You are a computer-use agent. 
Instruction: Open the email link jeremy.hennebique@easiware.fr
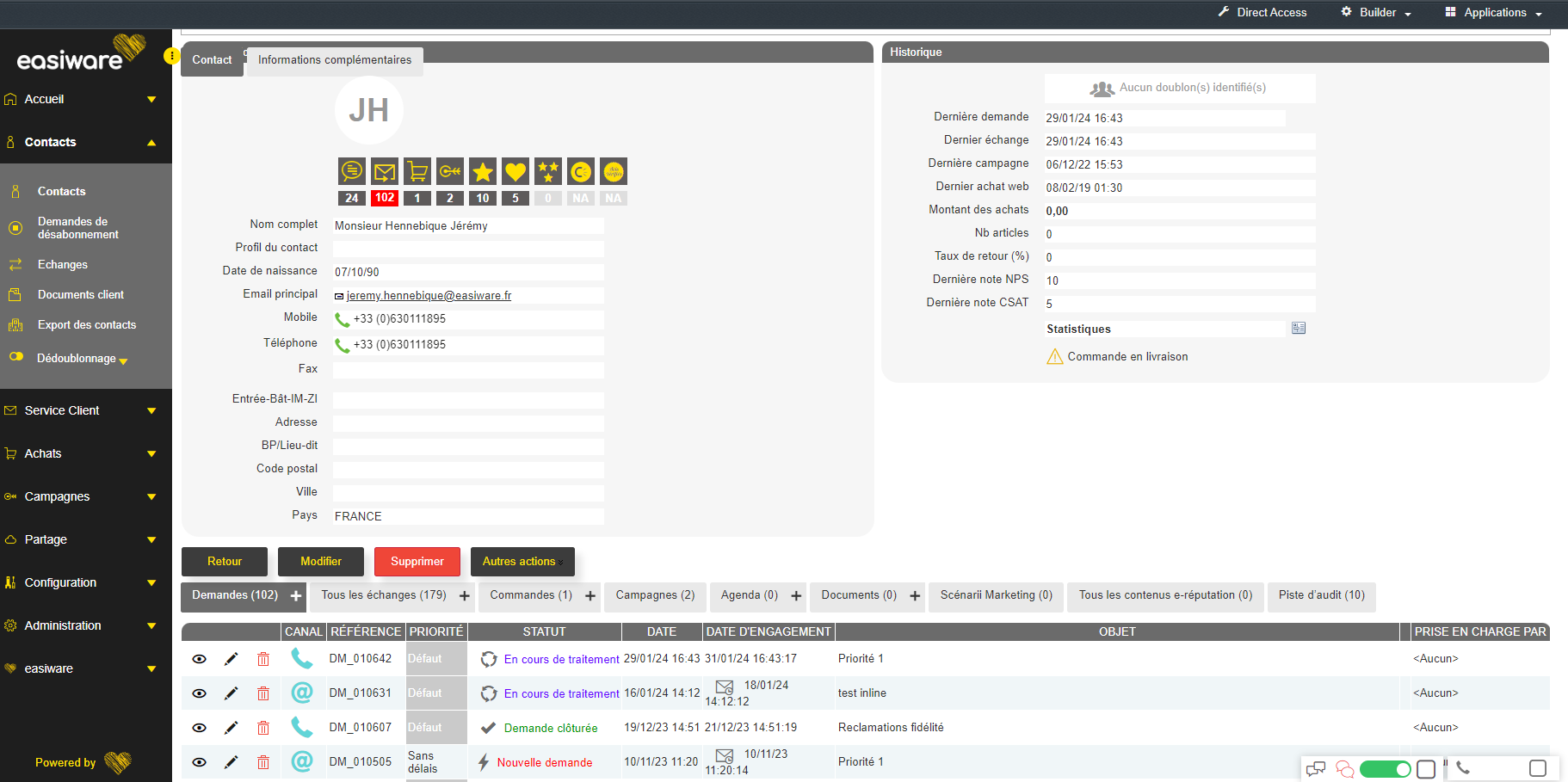(x=429, y=295)
